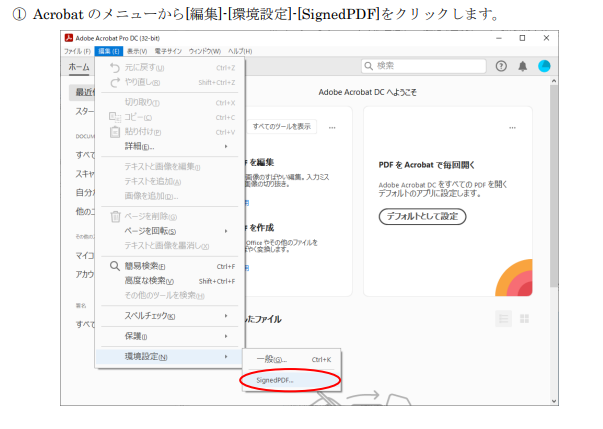This screenshot has height=429, width=603.
Task: Choose 切り取り from the Edit menu
Action: click(170, 102)
